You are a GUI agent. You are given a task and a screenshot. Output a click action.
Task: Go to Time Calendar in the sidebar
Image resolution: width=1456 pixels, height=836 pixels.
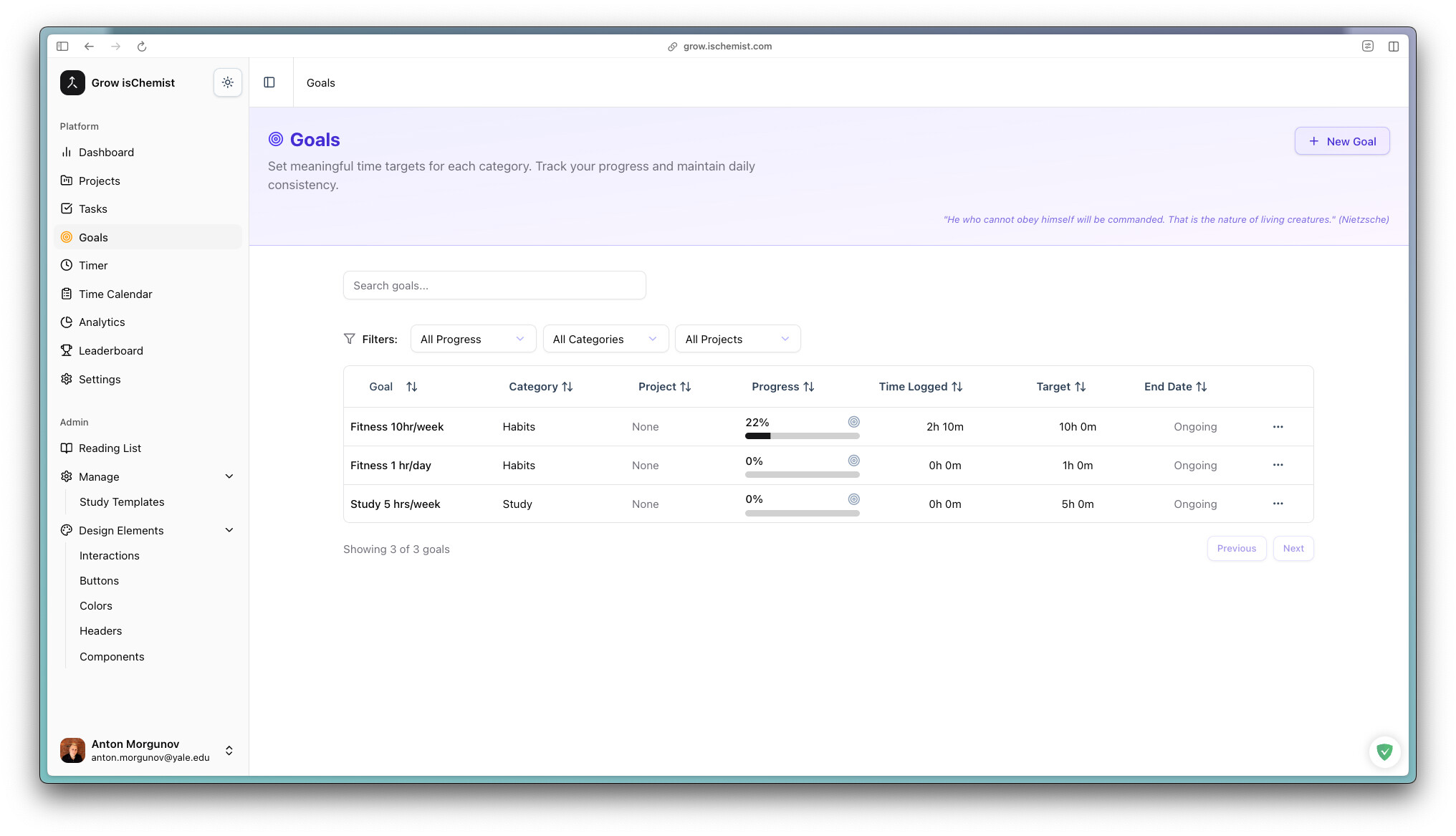coord(115,294)
